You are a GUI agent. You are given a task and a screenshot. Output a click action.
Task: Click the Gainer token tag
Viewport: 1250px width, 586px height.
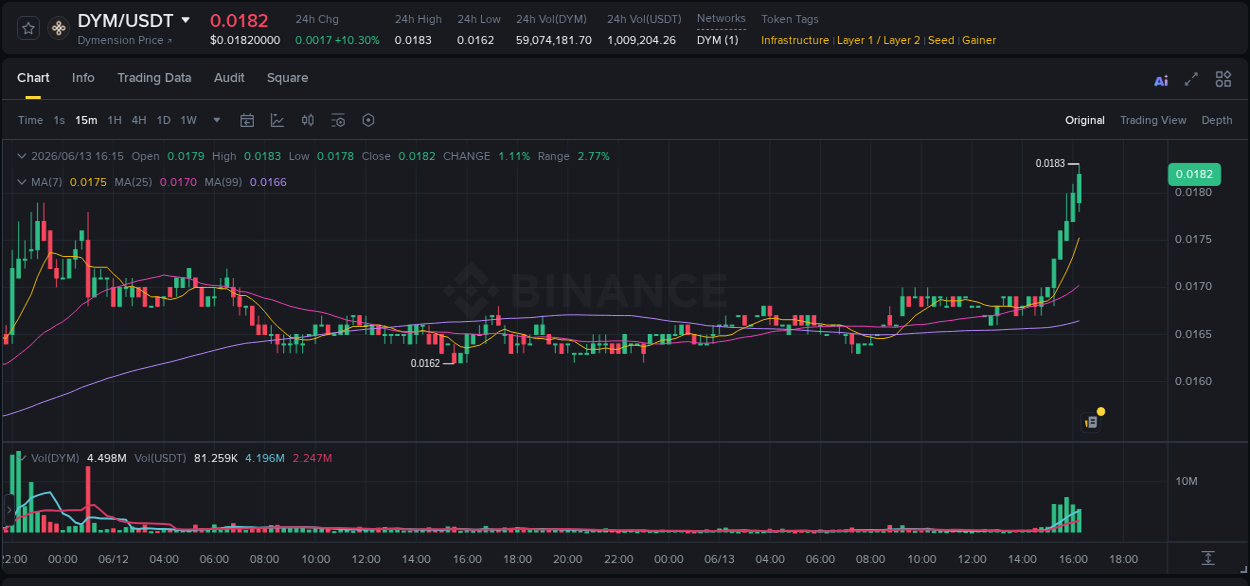979,40
